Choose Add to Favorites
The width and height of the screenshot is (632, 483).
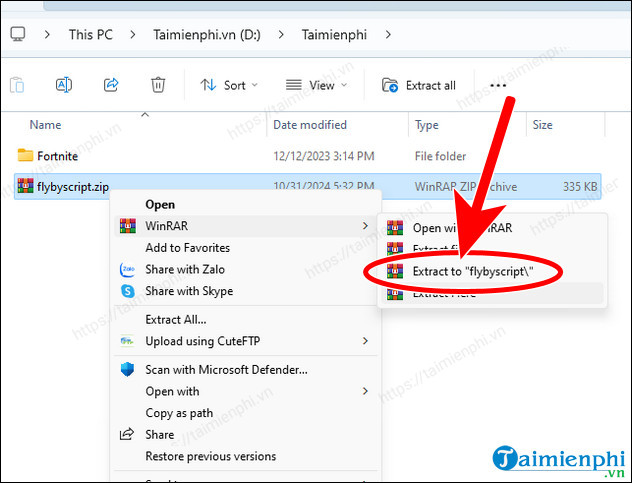[187, 248]
